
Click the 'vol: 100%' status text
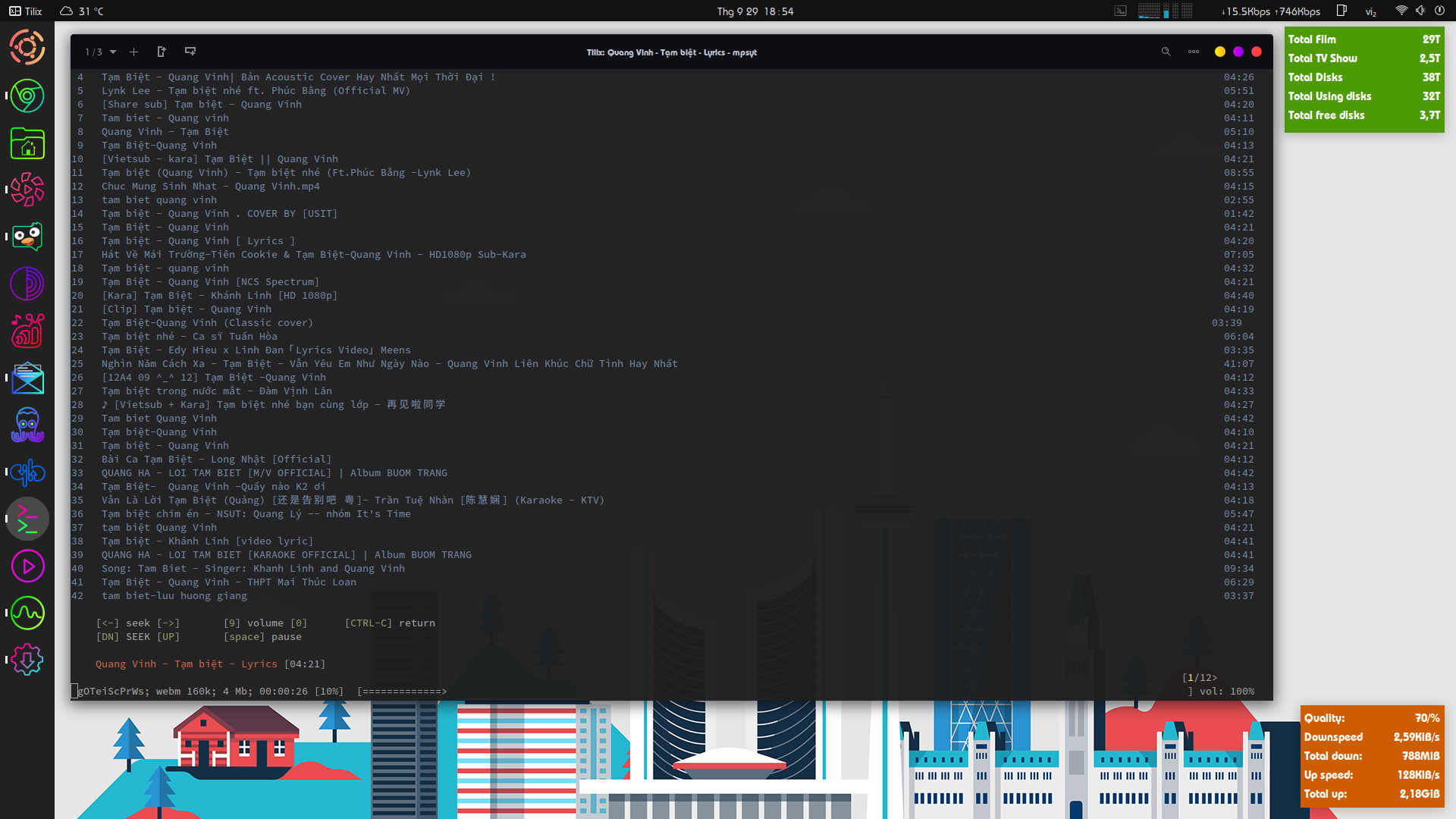point(1226,692)
